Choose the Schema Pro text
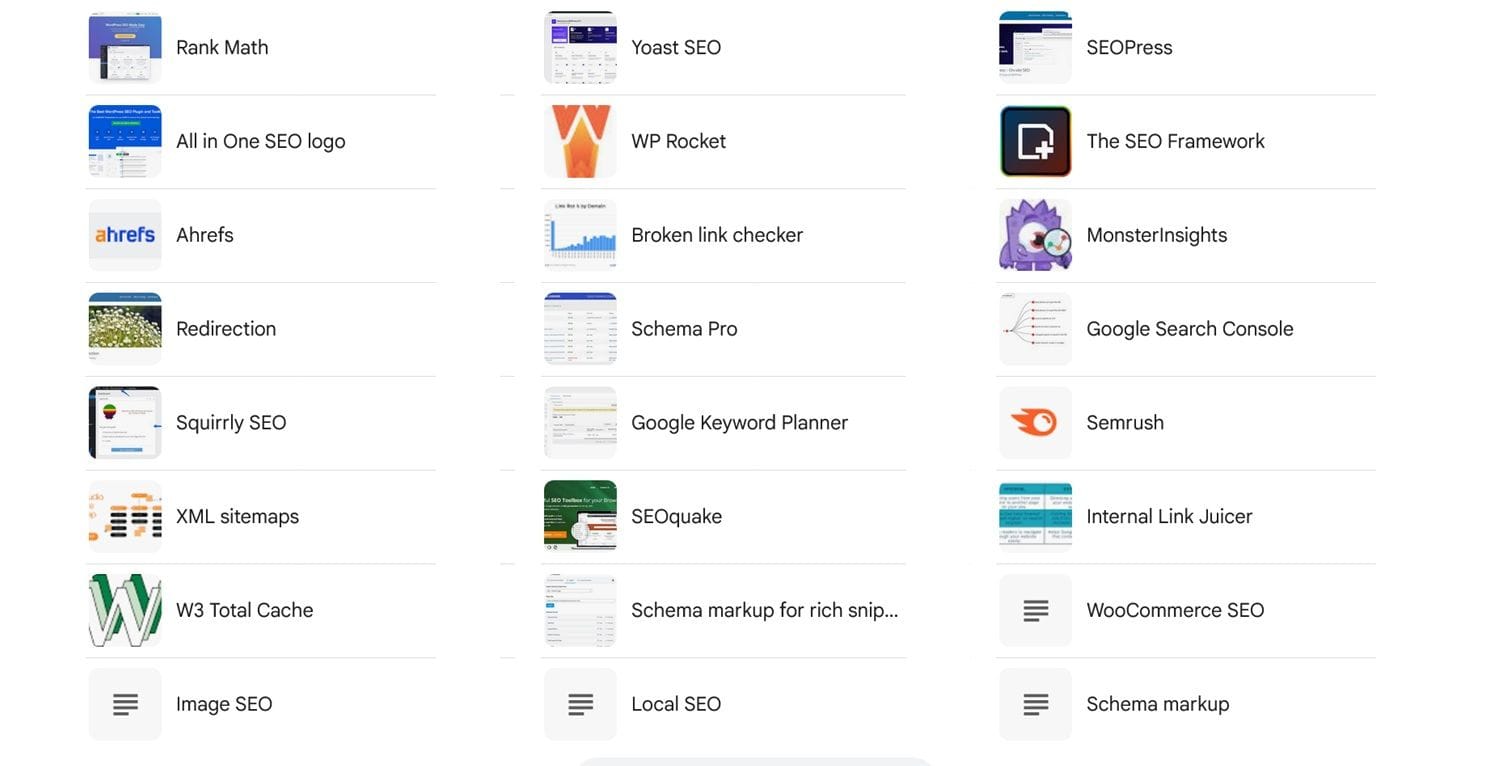The height and width of the screenshot is (766, 1495). tap(684, 329)
